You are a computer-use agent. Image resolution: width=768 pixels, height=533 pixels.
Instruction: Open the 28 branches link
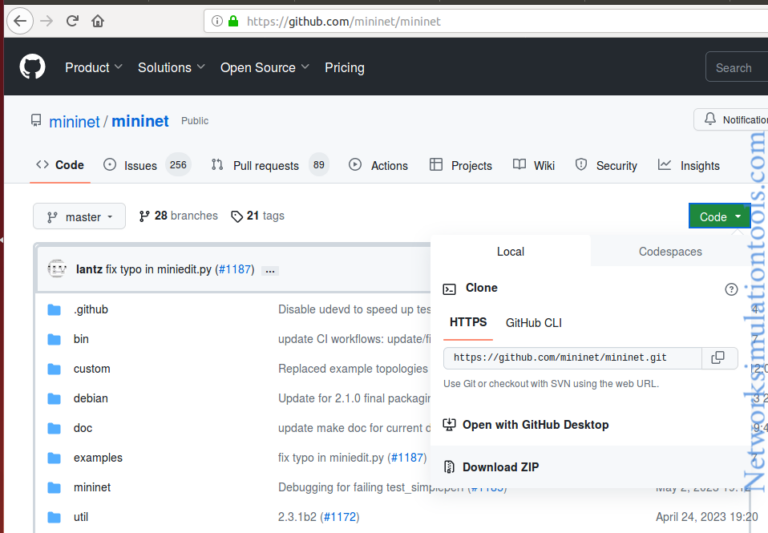click(178, 216)
